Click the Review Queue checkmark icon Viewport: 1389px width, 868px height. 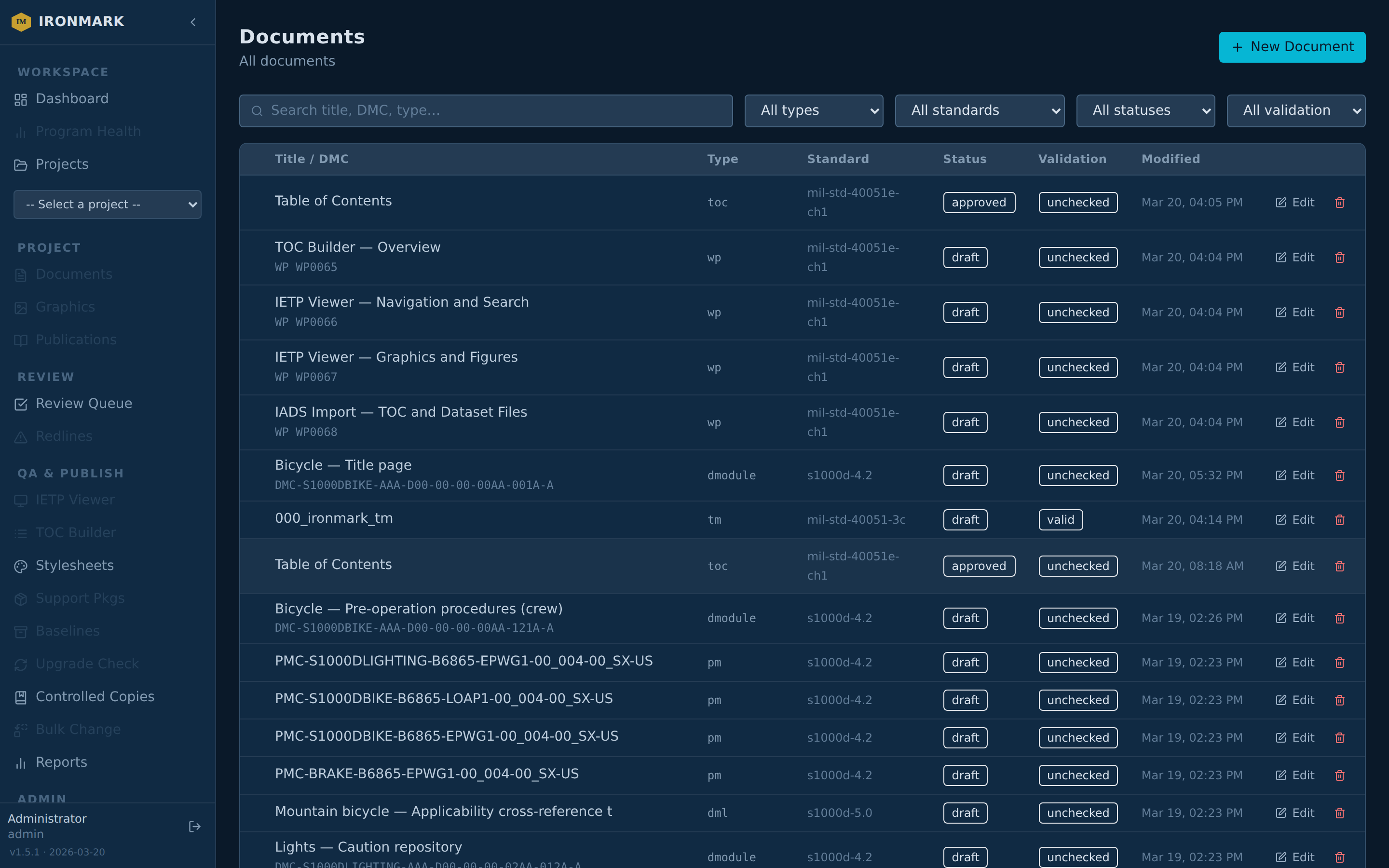pos(21,405)
